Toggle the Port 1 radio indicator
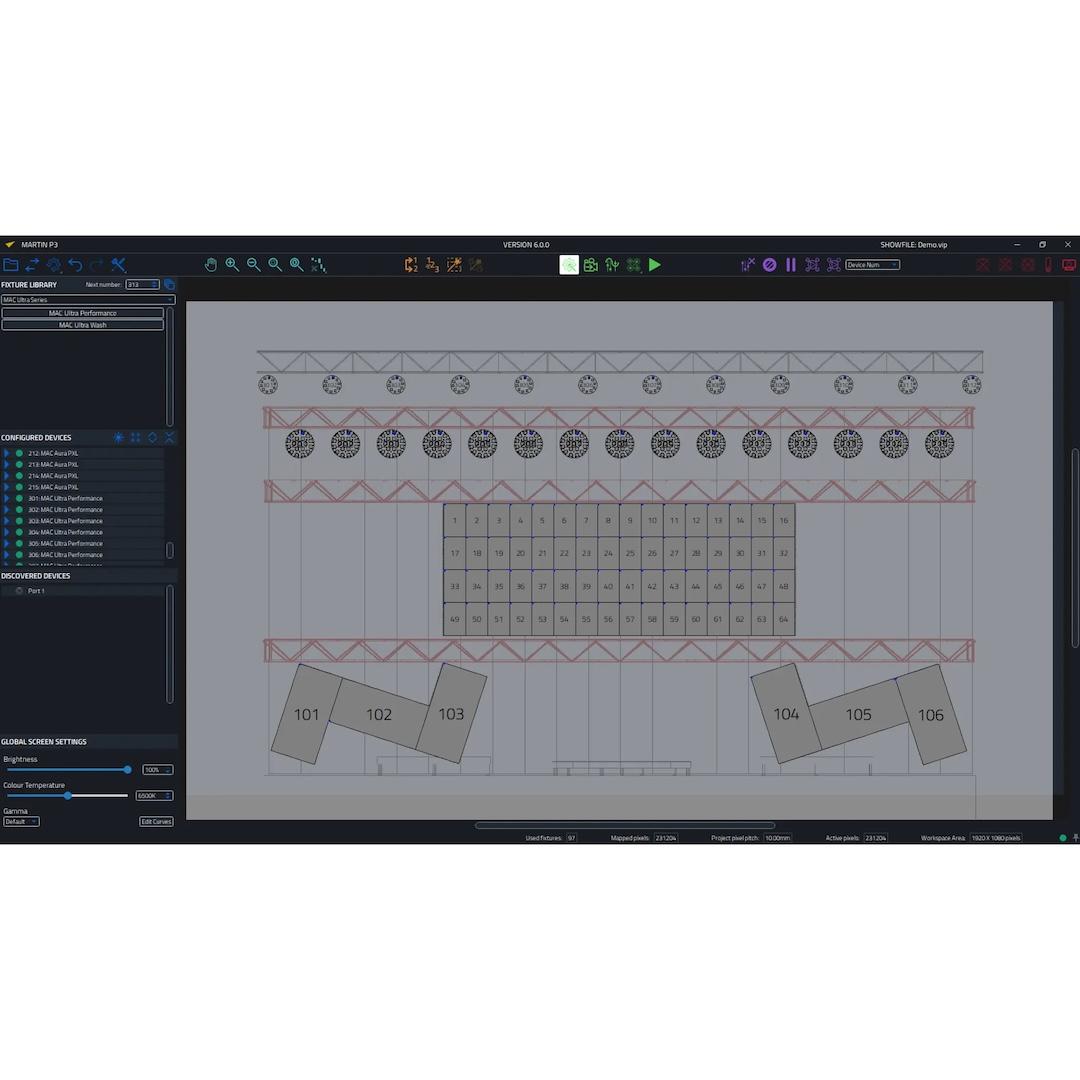1080x1080 pixels. [x=19, y=591]
